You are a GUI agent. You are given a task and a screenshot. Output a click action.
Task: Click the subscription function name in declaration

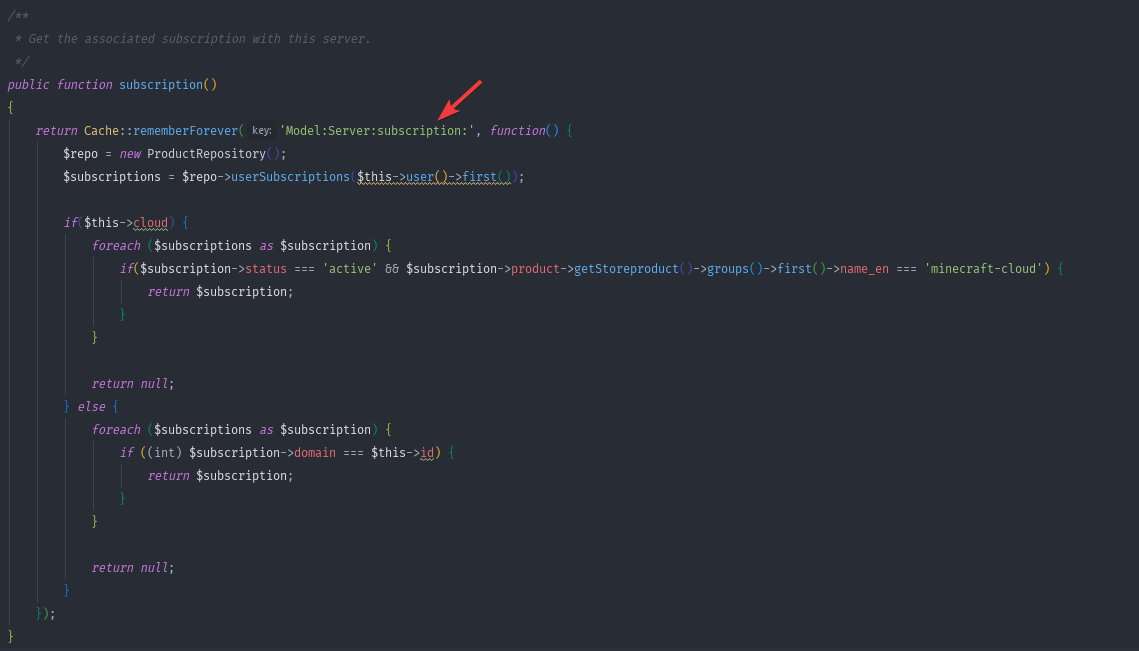160,85
